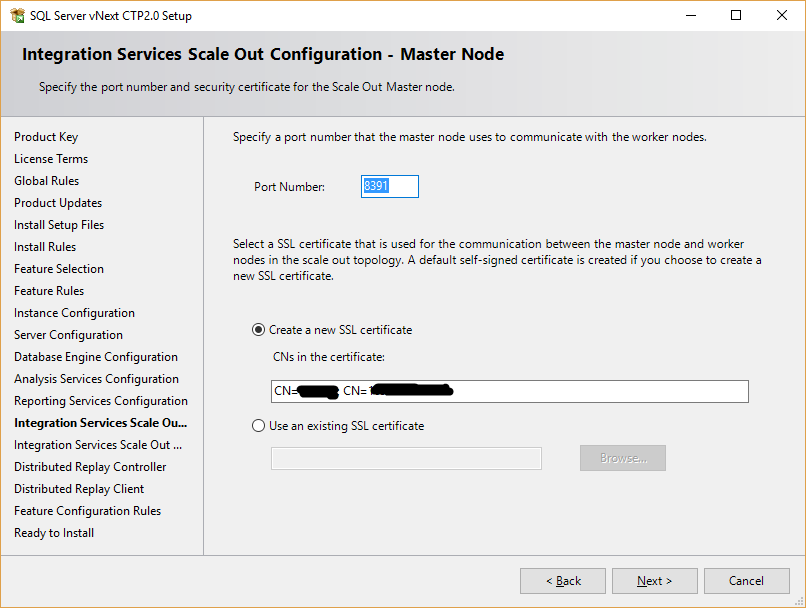Click the SQL Server setup title bar icon

[x=17, y=15]
